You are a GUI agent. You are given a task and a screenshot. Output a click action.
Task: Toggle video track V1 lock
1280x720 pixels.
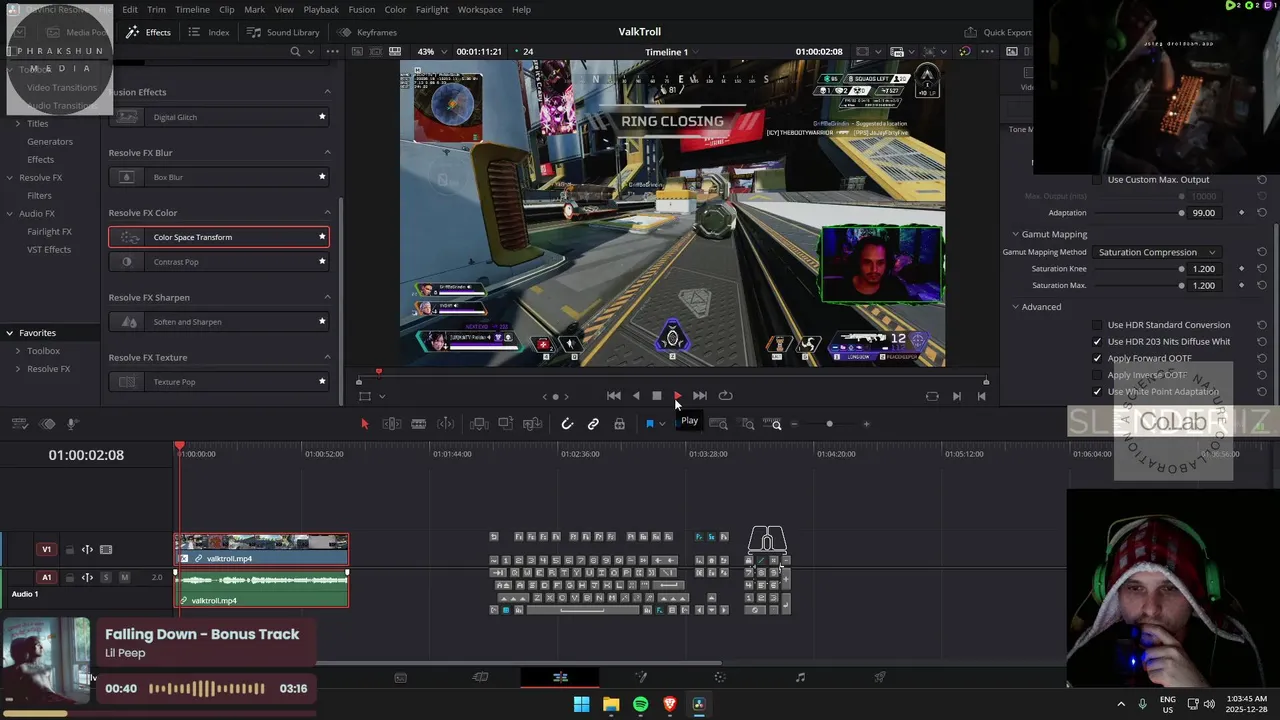70,550
